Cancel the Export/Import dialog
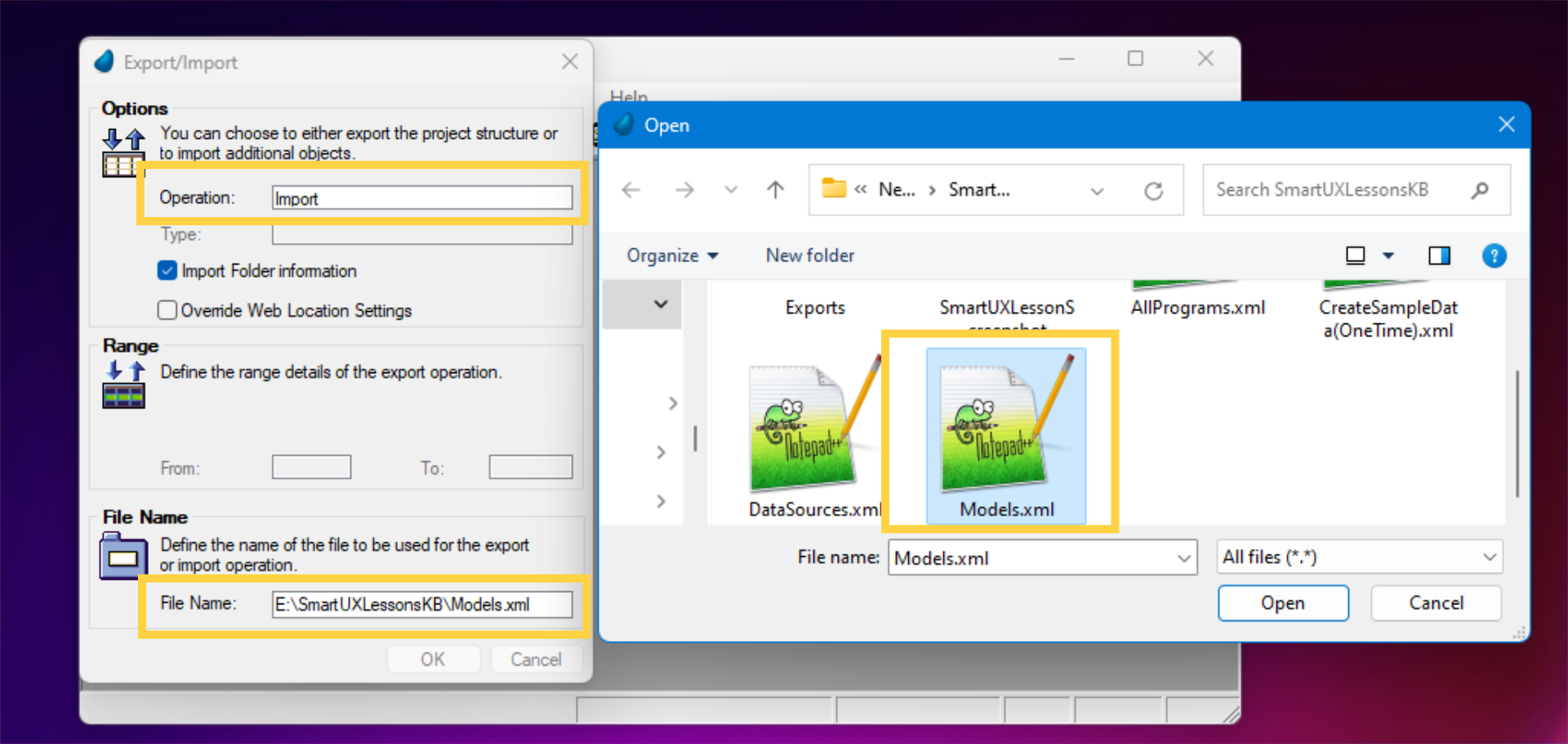 click(x=536, y=660)
